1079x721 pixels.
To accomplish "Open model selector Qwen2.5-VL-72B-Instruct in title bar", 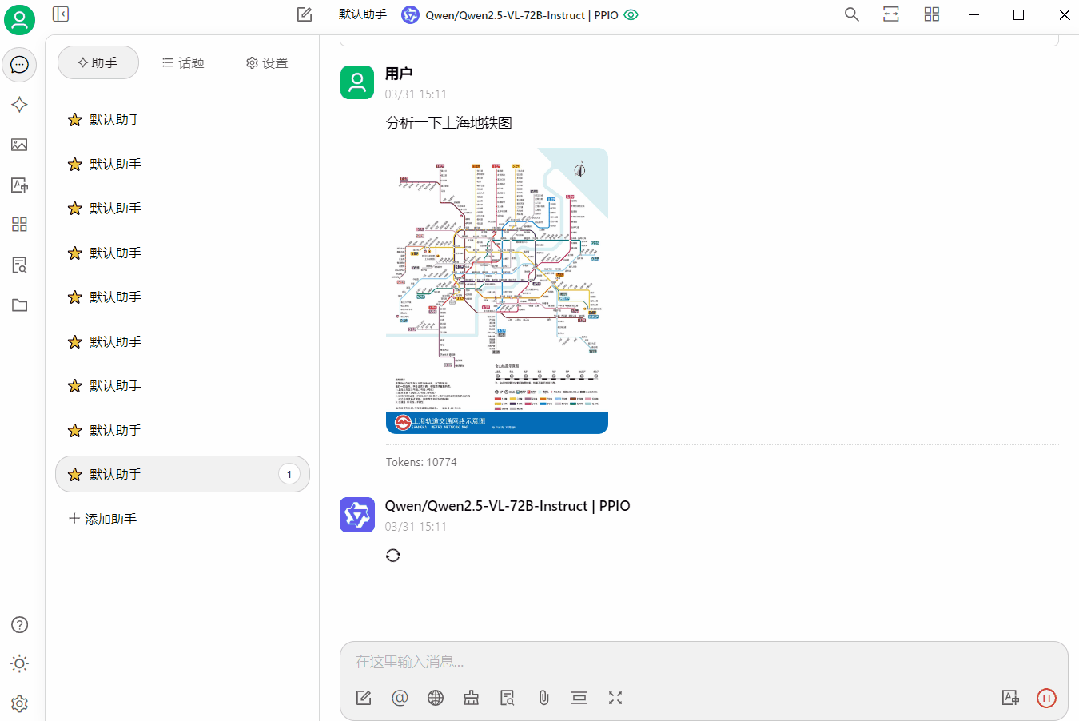I will [x=510, y=15].
